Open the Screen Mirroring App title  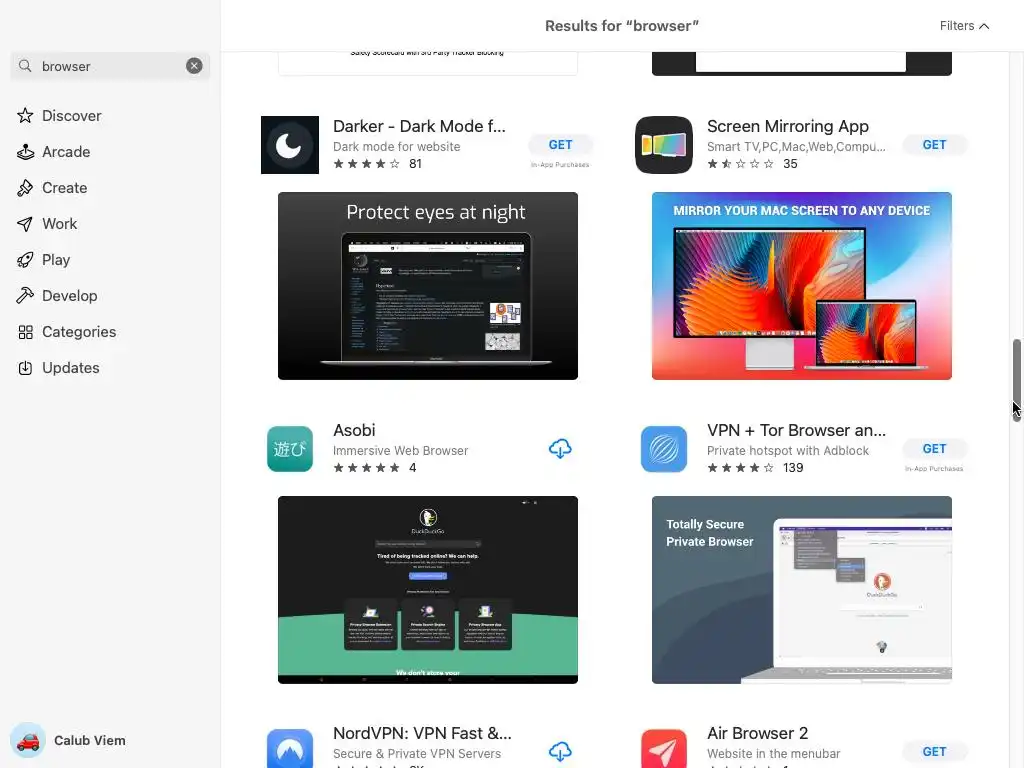788,126
